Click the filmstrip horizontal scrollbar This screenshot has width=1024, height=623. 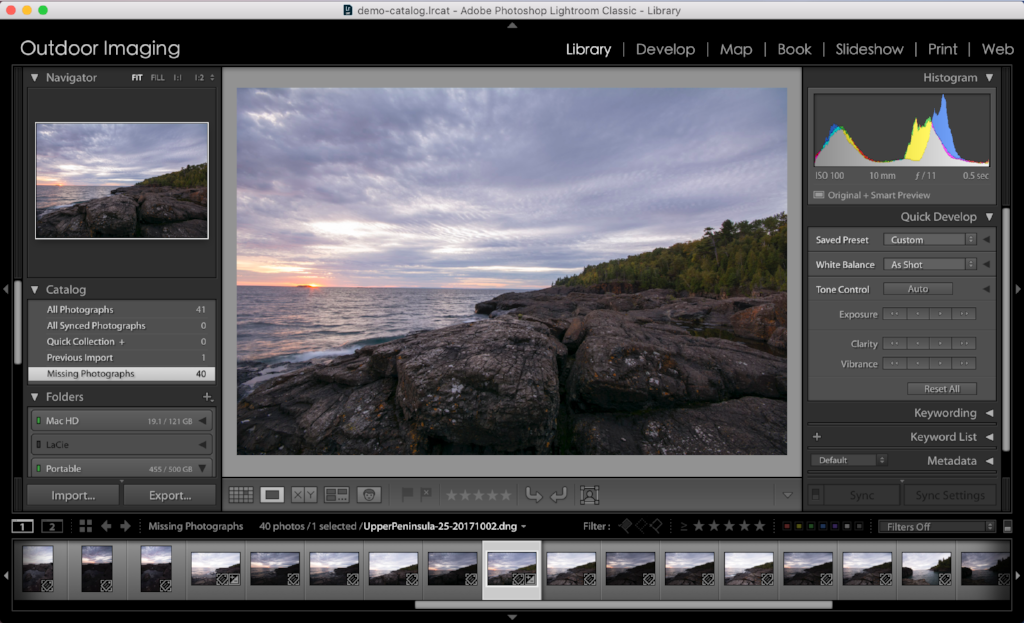[623, 605]
